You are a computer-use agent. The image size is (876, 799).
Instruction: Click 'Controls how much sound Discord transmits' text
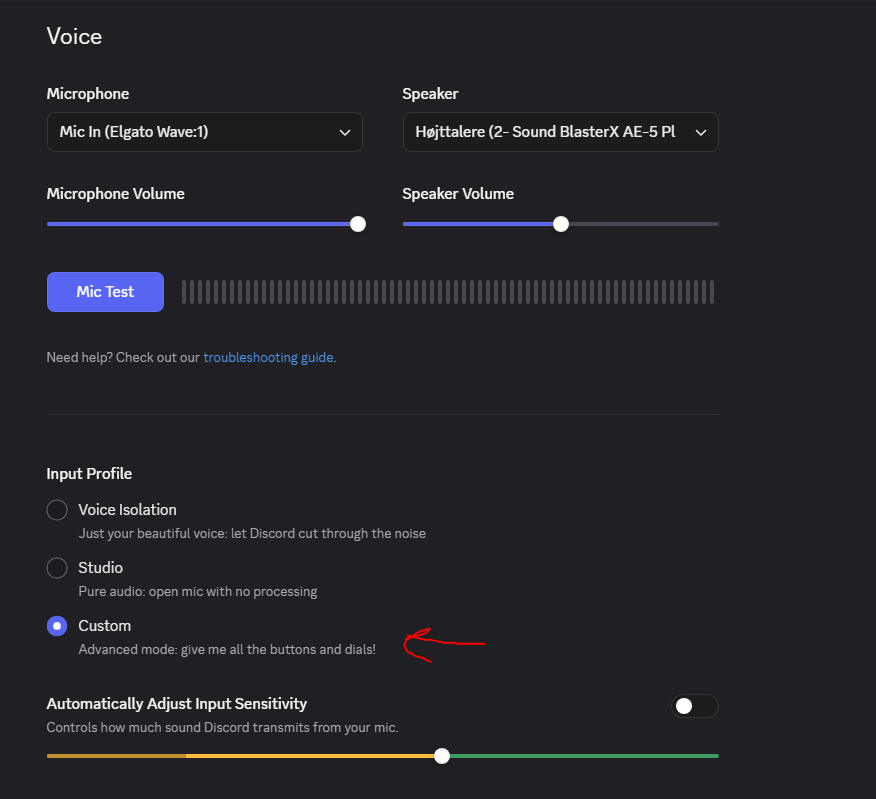[222, 727]
